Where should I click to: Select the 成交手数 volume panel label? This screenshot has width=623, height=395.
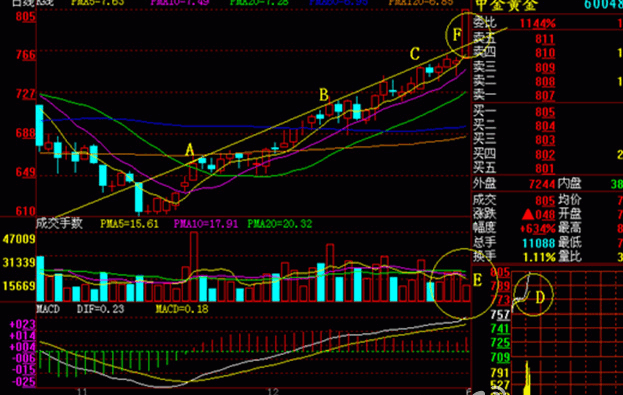[x=60, y=224]
